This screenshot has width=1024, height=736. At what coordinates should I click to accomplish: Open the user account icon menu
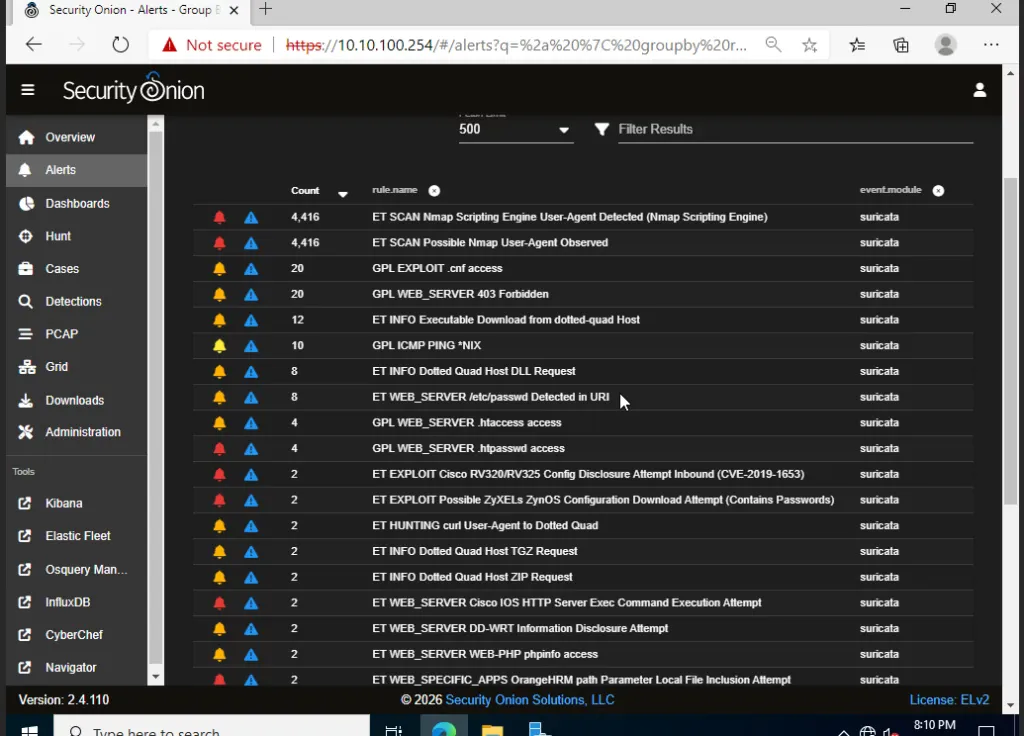(979, 90)
